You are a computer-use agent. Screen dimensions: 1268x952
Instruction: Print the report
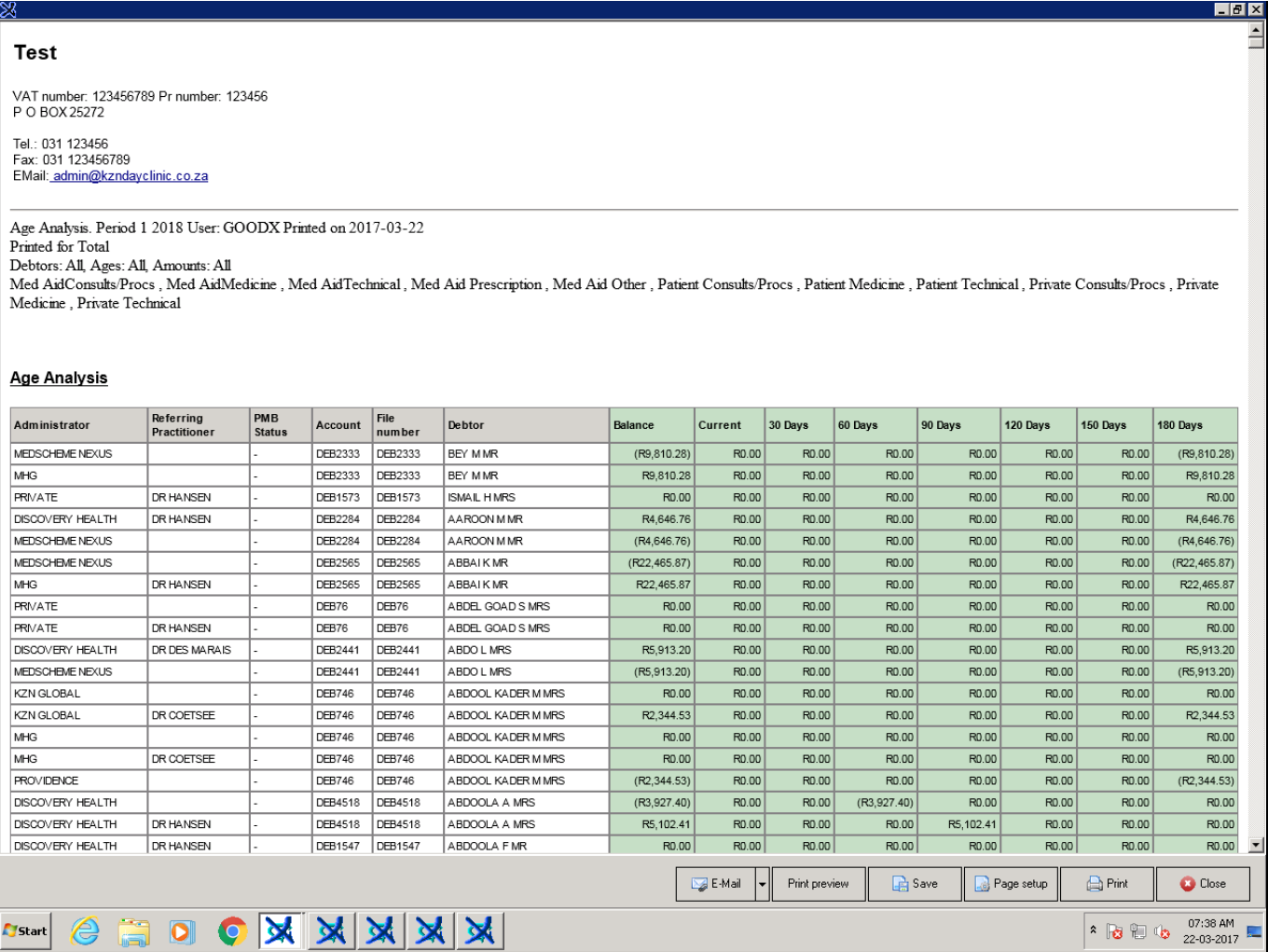1107,884
